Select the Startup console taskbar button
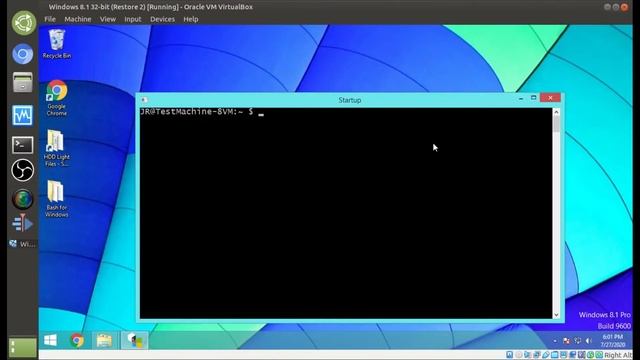640x360 pixels. [x=134, y=340]
